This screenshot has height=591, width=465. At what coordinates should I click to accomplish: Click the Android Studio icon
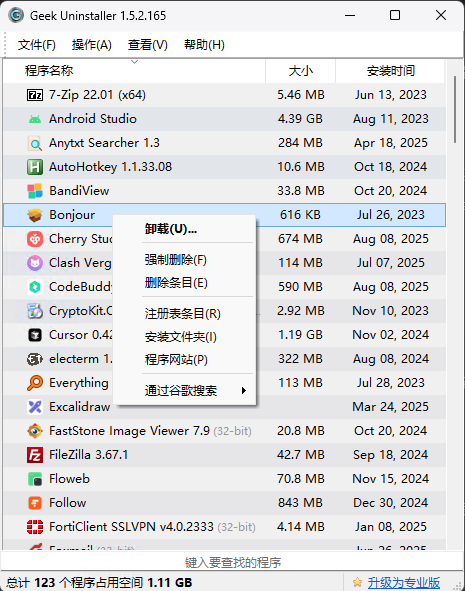click(35, 119)
